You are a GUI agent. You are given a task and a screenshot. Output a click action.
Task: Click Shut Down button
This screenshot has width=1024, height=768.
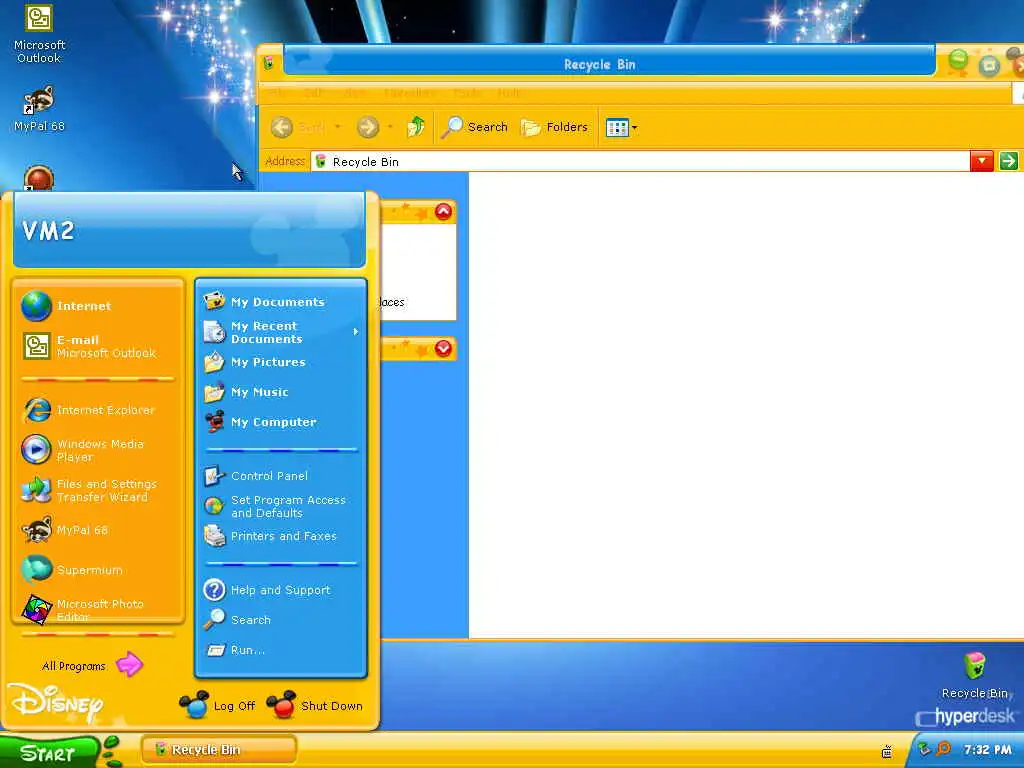[315, 705]
